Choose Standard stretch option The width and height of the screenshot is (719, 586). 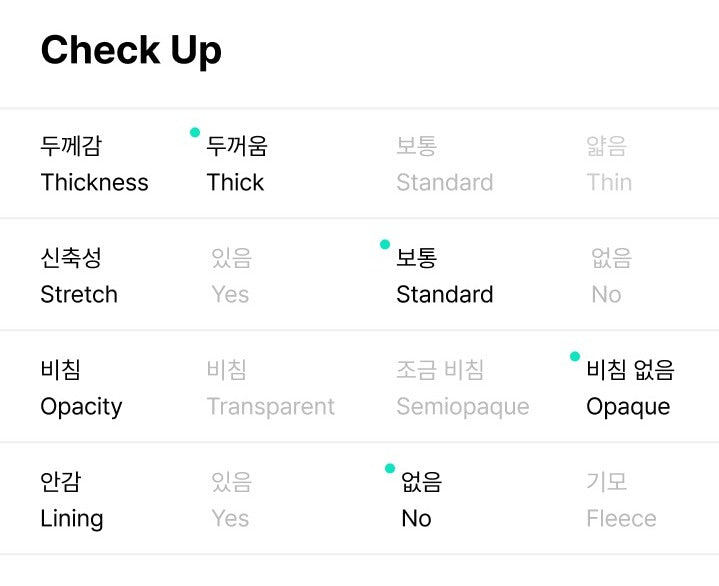click(x=444, y=277)
